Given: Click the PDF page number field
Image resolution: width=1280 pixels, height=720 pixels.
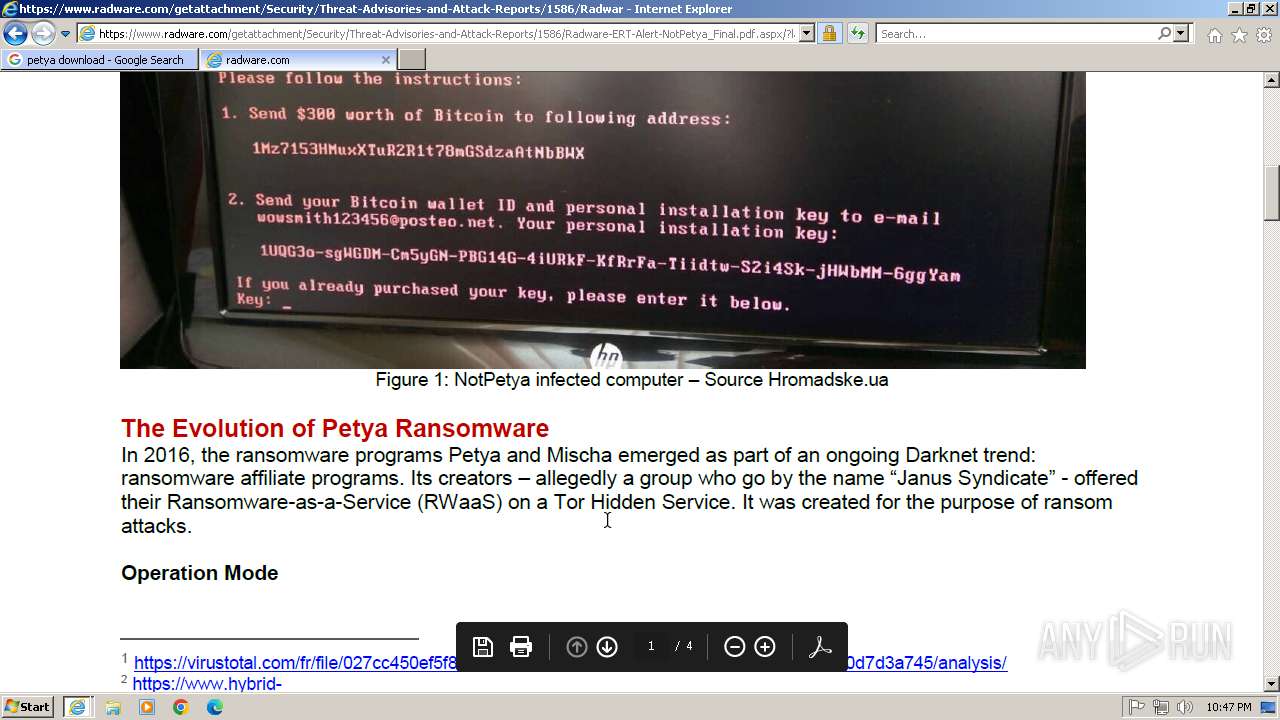Looking at the screenshot, I should pos(651,647).
